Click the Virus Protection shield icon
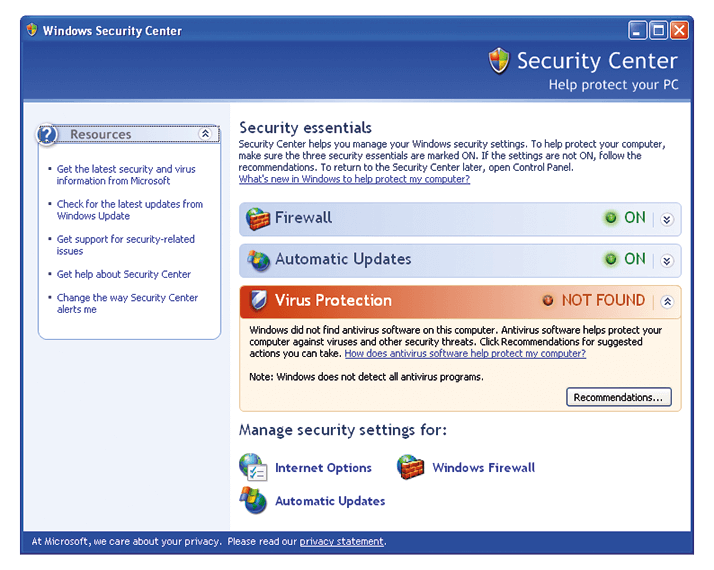Screen dimensions: 714x570 258,301
